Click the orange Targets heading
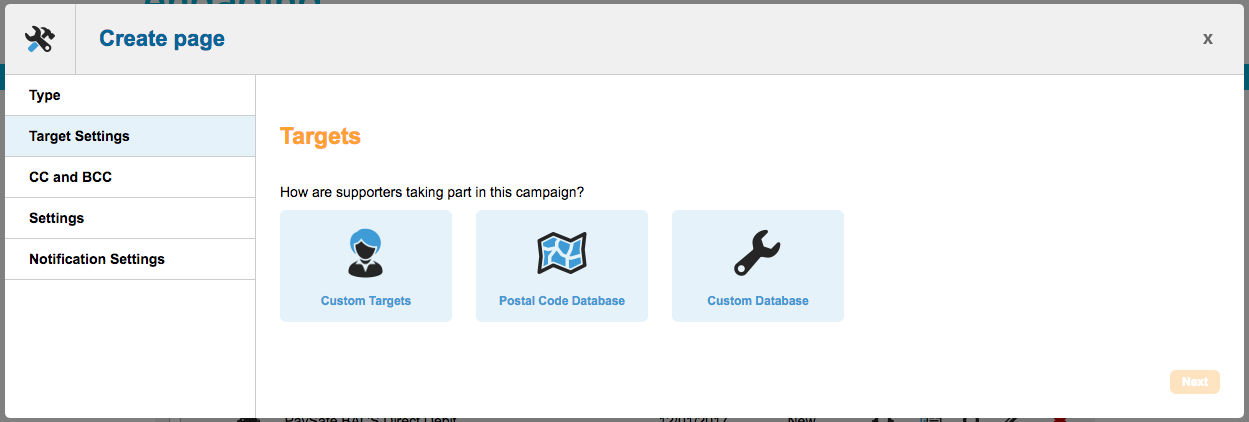The image size is (1249, 422). click(320, 136)
